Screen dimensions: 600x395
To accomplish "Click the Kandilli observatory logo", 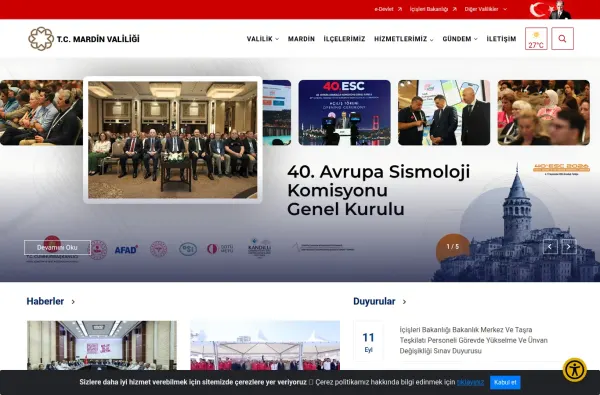I will click(259, 248).
